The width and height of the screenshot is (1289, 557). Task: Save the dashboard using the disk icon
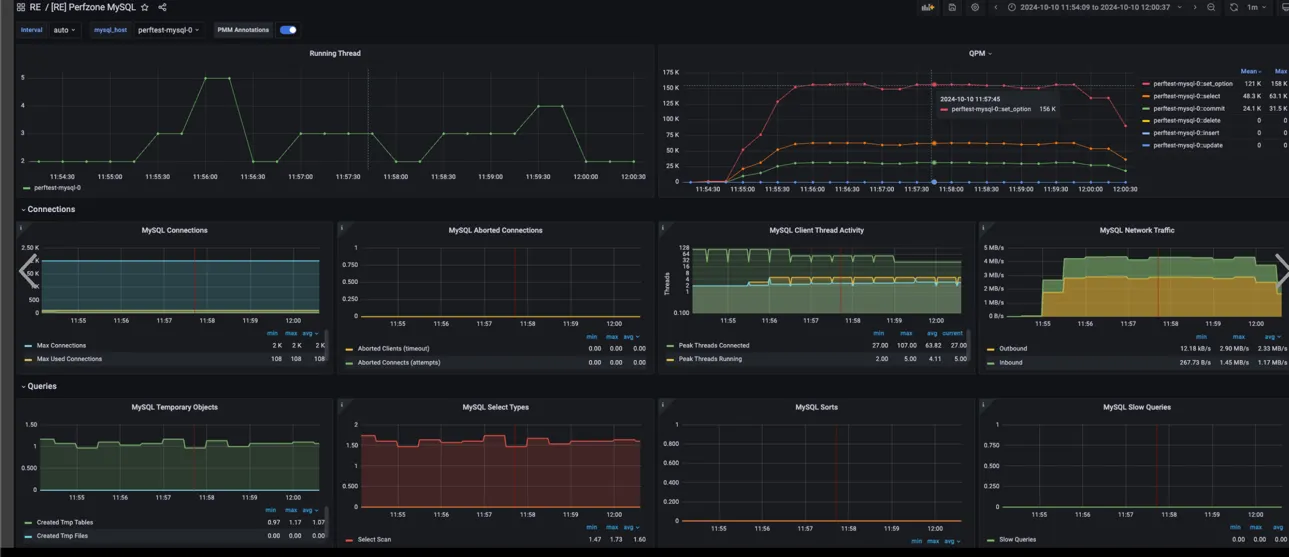click(952, 7)
